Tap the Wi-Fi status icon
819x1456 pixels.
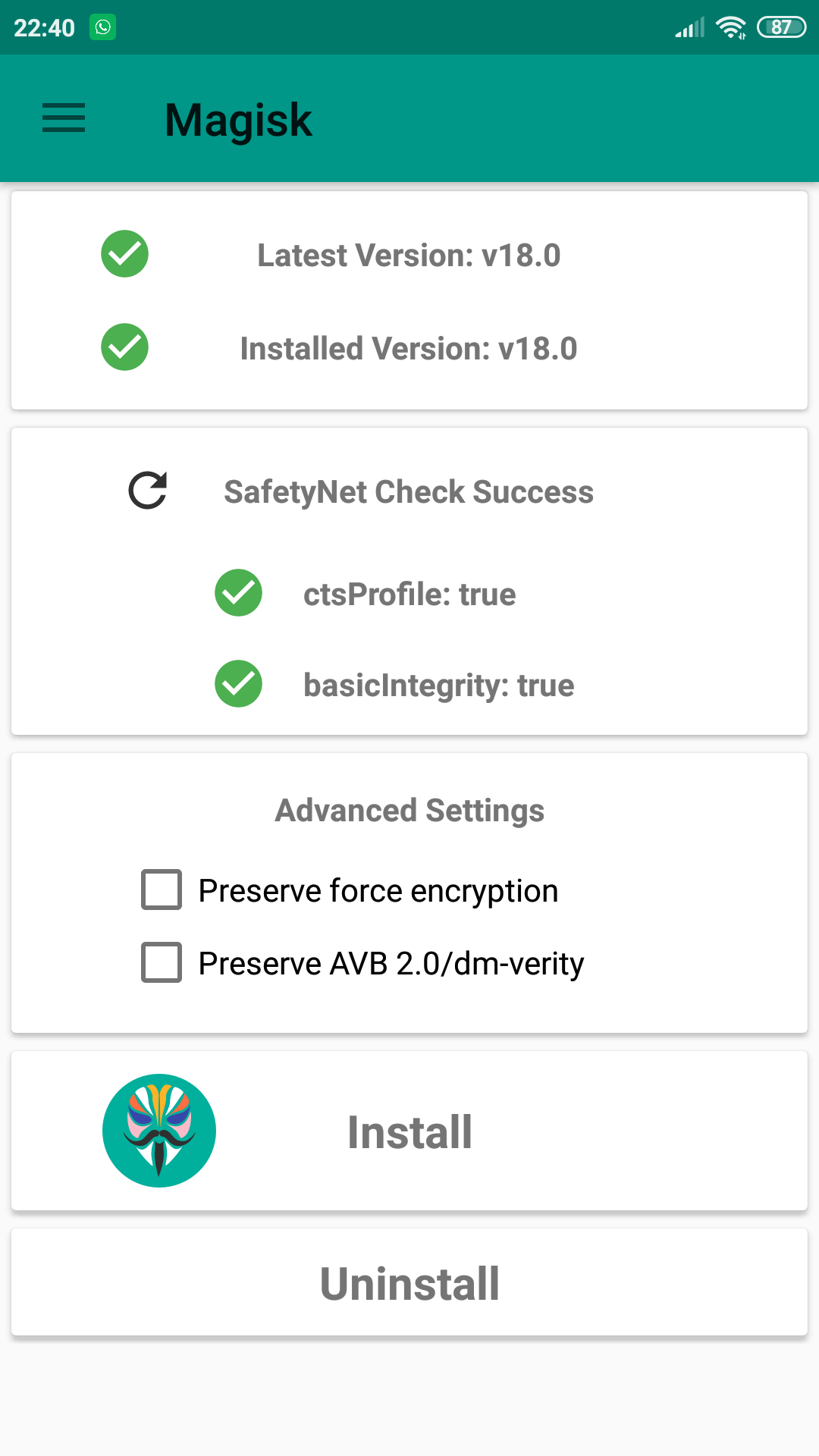[731, 27]
